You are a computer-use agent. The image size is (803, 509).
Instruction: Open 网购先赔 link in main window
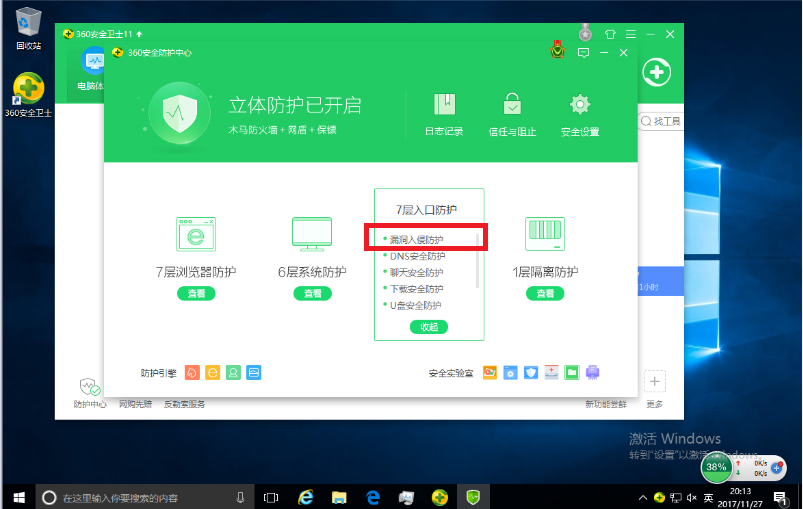(135, 404)
